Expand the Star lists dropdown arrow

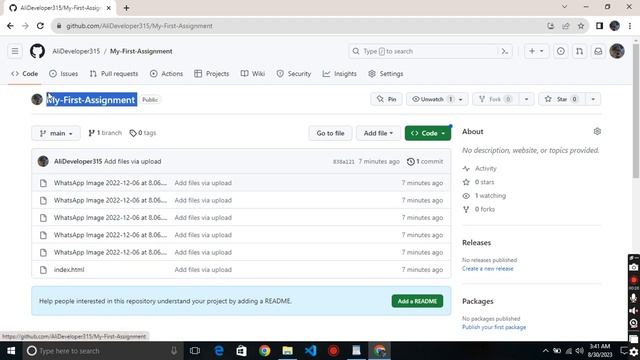tap(593, 99)
